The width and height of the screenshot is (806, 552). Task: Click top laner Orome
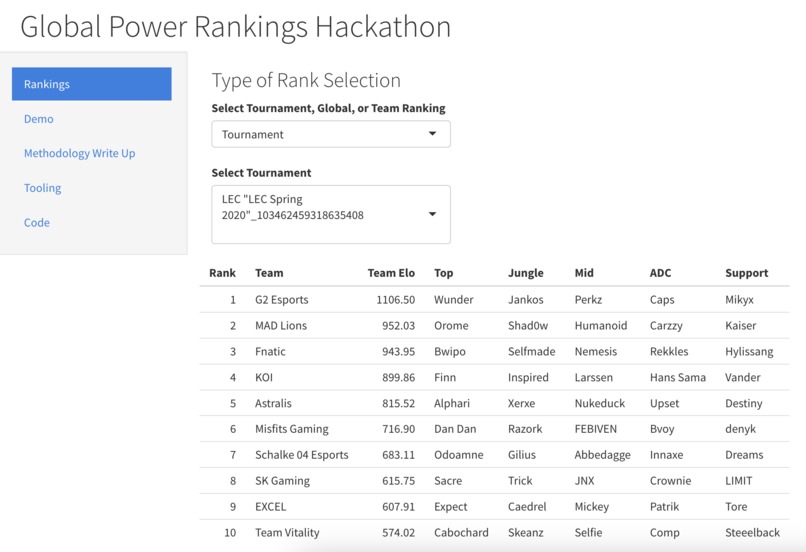(451, 325)
